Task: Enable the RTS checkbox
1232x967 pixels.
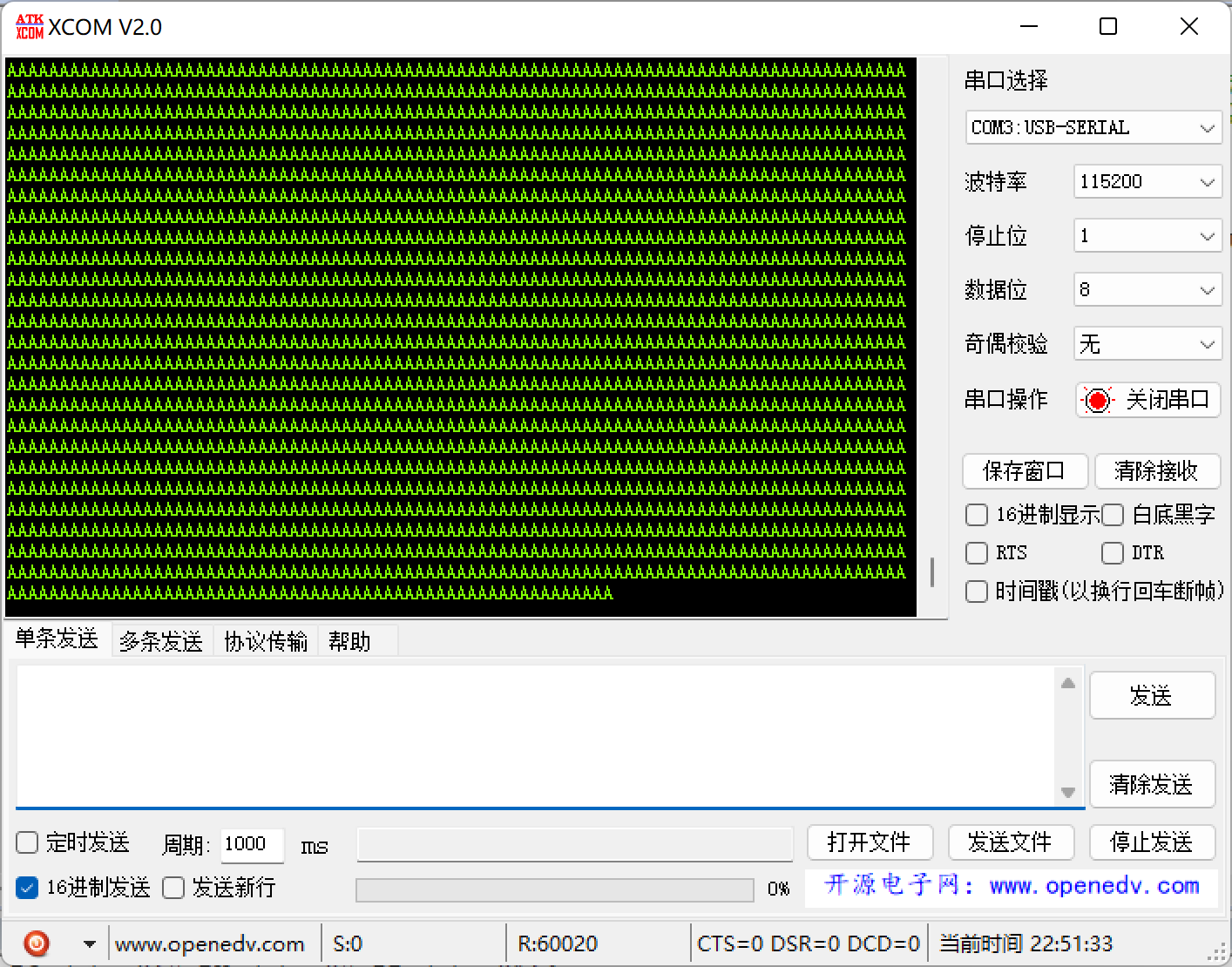Action: [976, 553]
